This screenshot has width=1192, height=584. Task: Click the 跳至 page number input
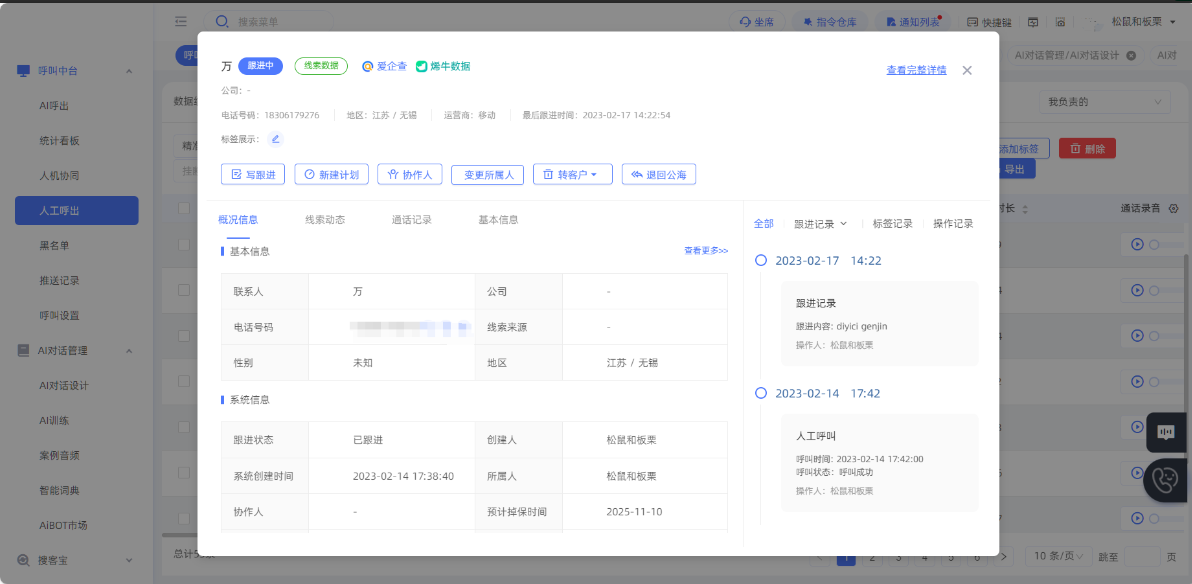coord(1142,557)
